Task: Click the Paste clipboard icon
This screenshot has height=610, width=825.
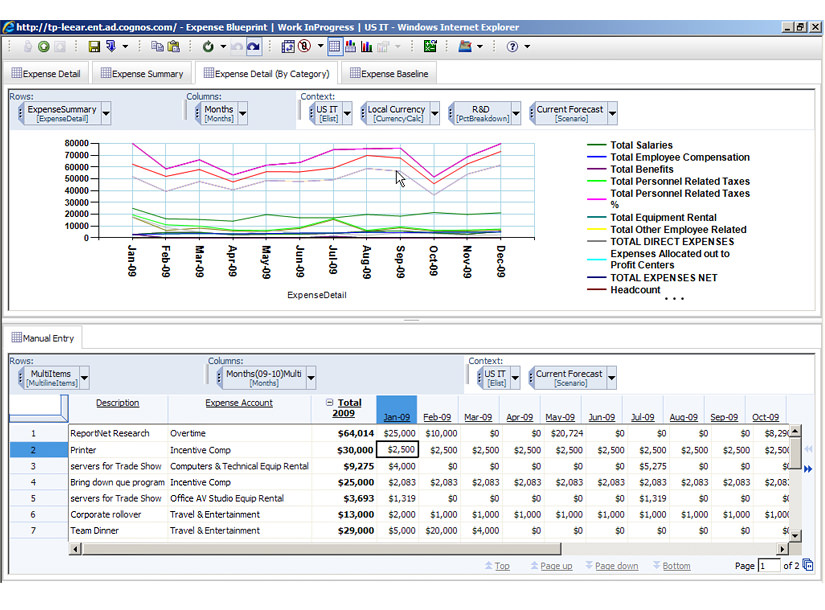Action: (173, 47)
